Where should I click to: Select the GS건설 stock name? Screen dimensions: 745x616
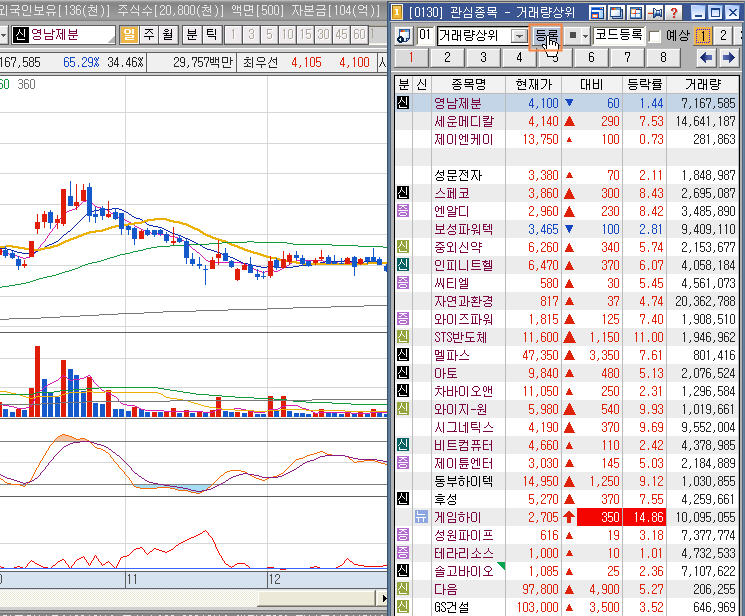pos(451,606)
